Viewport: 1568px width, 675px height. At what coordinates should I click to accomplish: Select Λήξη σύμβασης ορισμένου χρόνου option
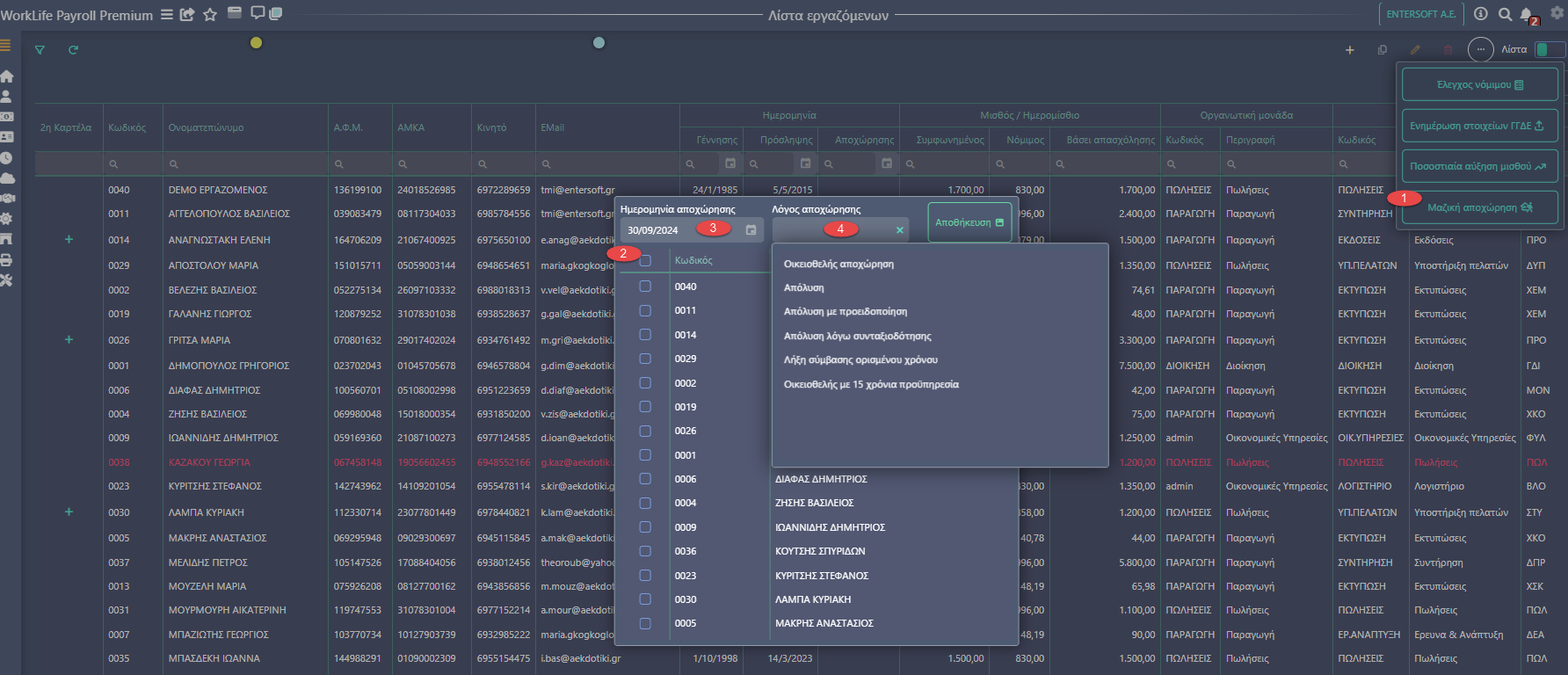(x=860, y=360)
